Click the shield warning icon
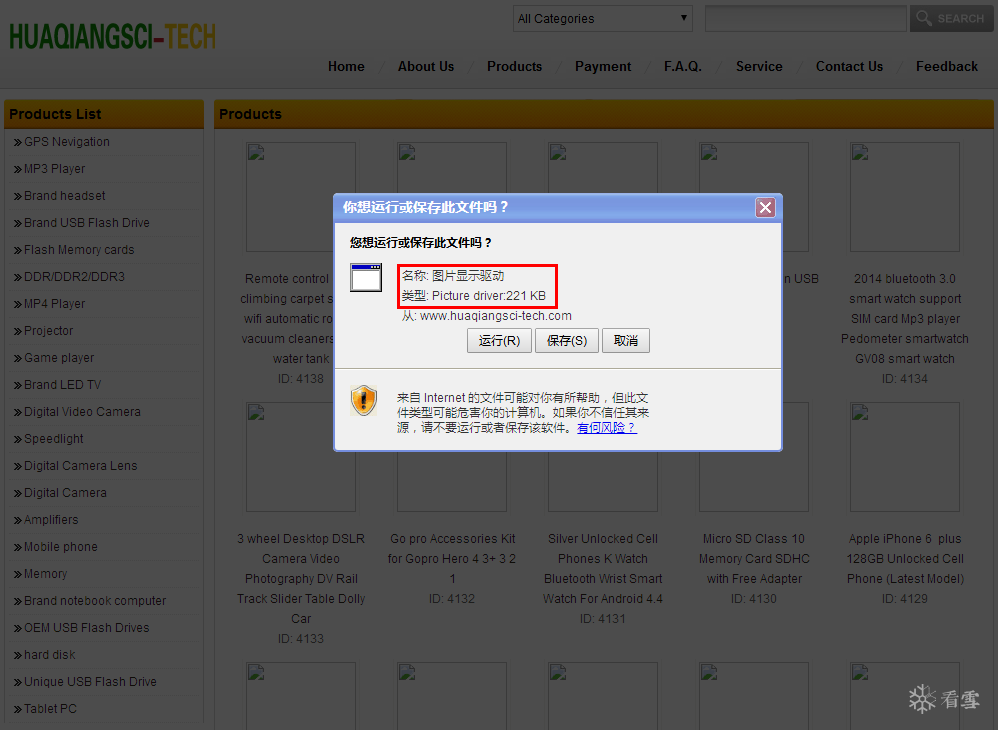Screen dimensions: 998x730 [x=364, y=401]
